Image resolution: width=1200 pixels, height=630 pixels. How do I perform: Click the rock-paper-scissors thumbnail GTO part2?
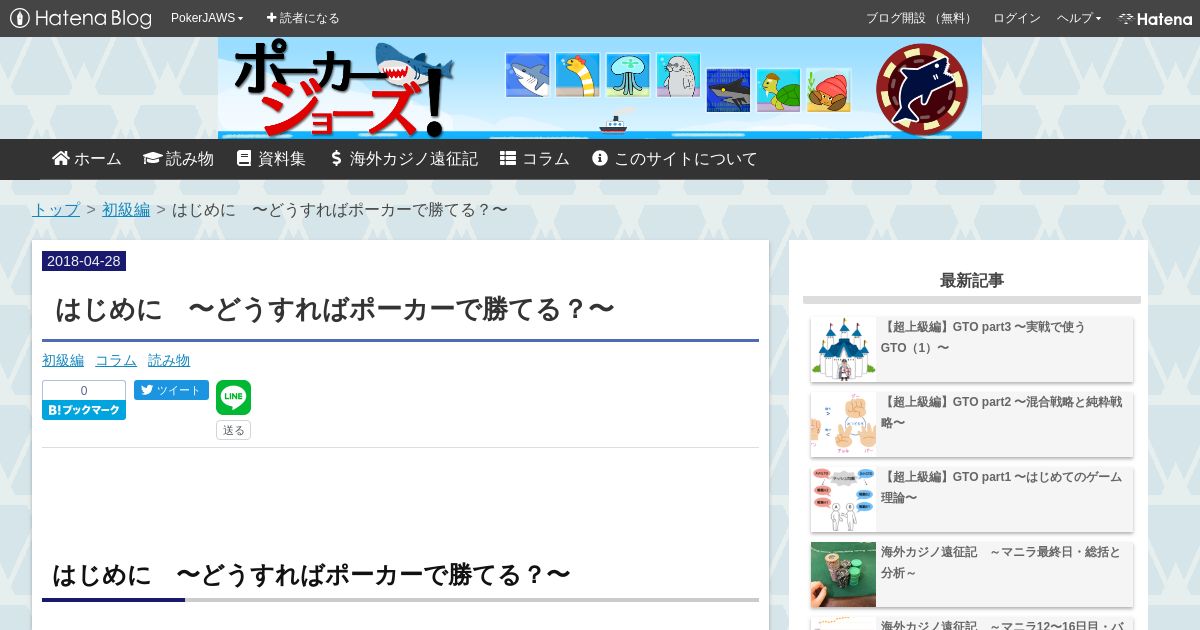click(843, 424)
